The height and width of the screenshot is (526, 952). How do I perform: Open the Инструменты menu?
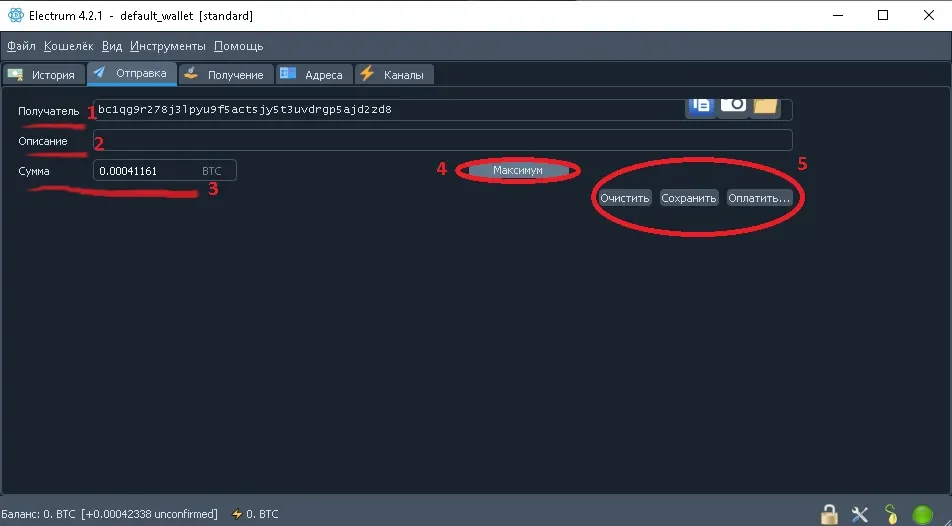coord(168,46)
